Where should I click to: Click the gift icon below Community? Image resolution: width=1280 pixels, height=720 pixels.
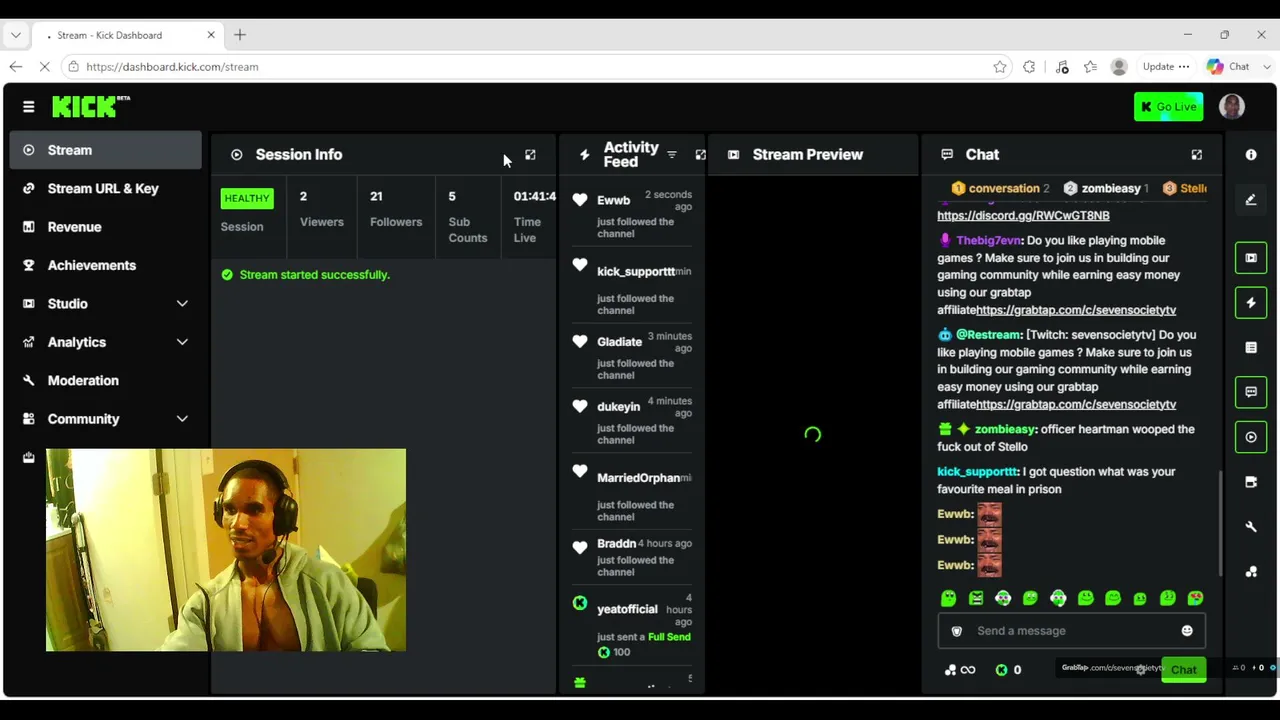[x=28, y=457]
